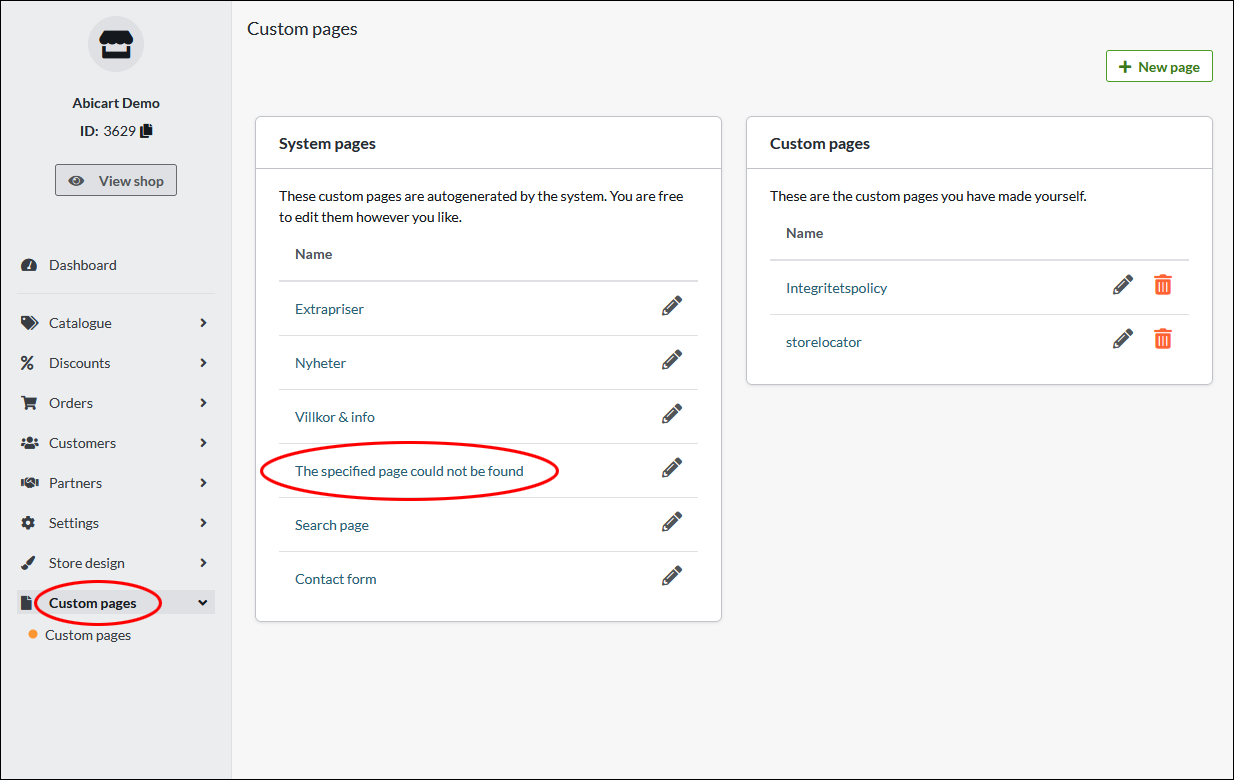Image resolution: width=1234 pixels, height=780 pixels.
Task: Create a page with New page button
Action: 1158,67
